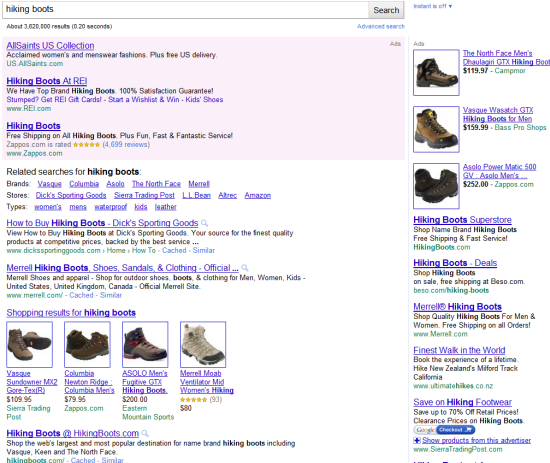550x463 pixels.
Task: Open Merrell® Hiking Boots sidebar ad
Action: [x=457, y=307]
